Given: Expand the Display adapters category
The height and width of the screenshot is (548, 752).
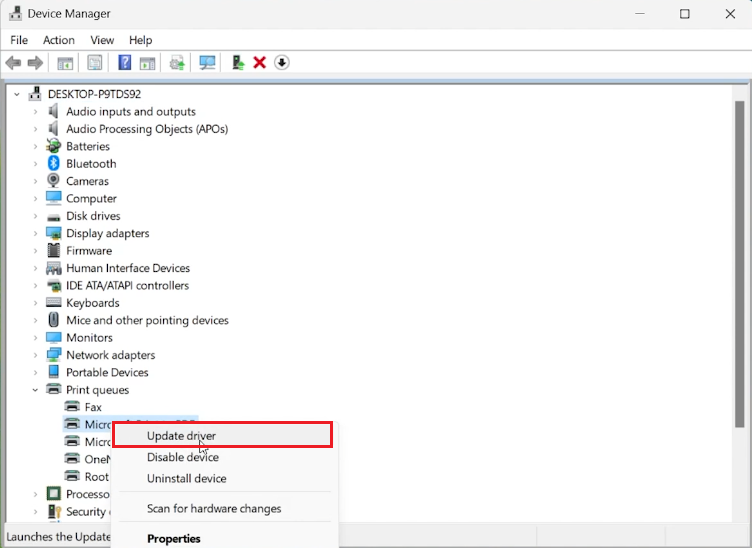Looking at the screenshot, I should pyautogui.click(x=36, y=234).
